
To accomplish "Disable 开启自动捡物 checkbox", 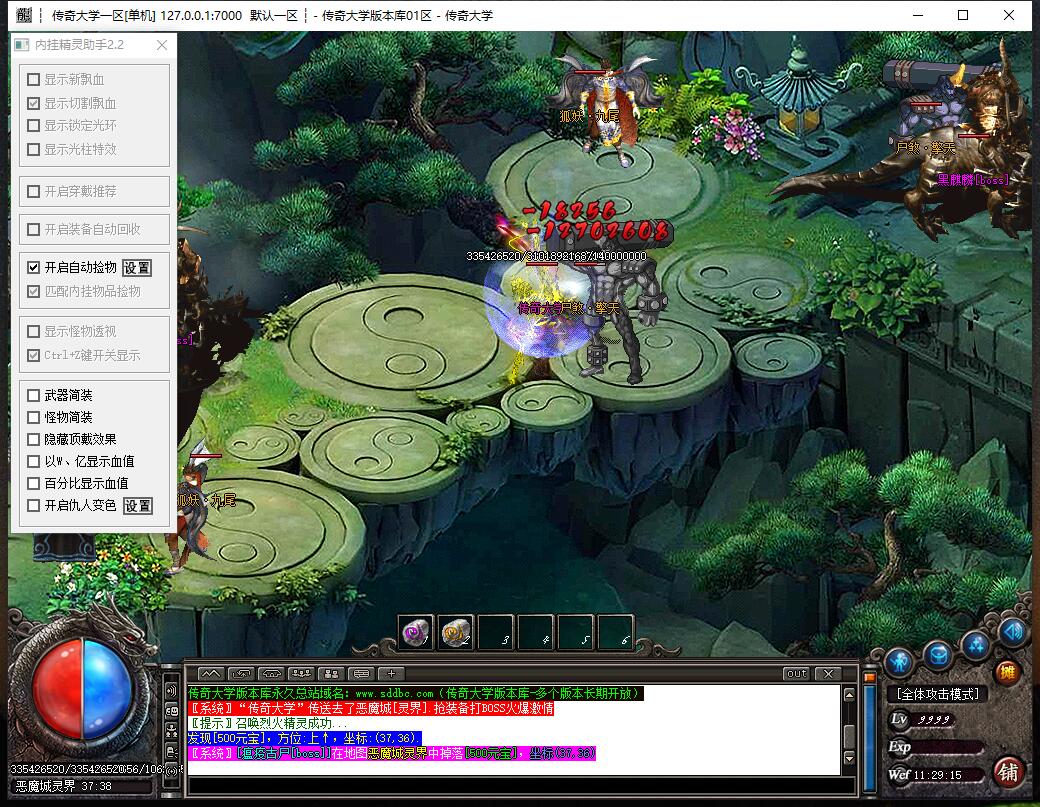I will coord(33,267).
